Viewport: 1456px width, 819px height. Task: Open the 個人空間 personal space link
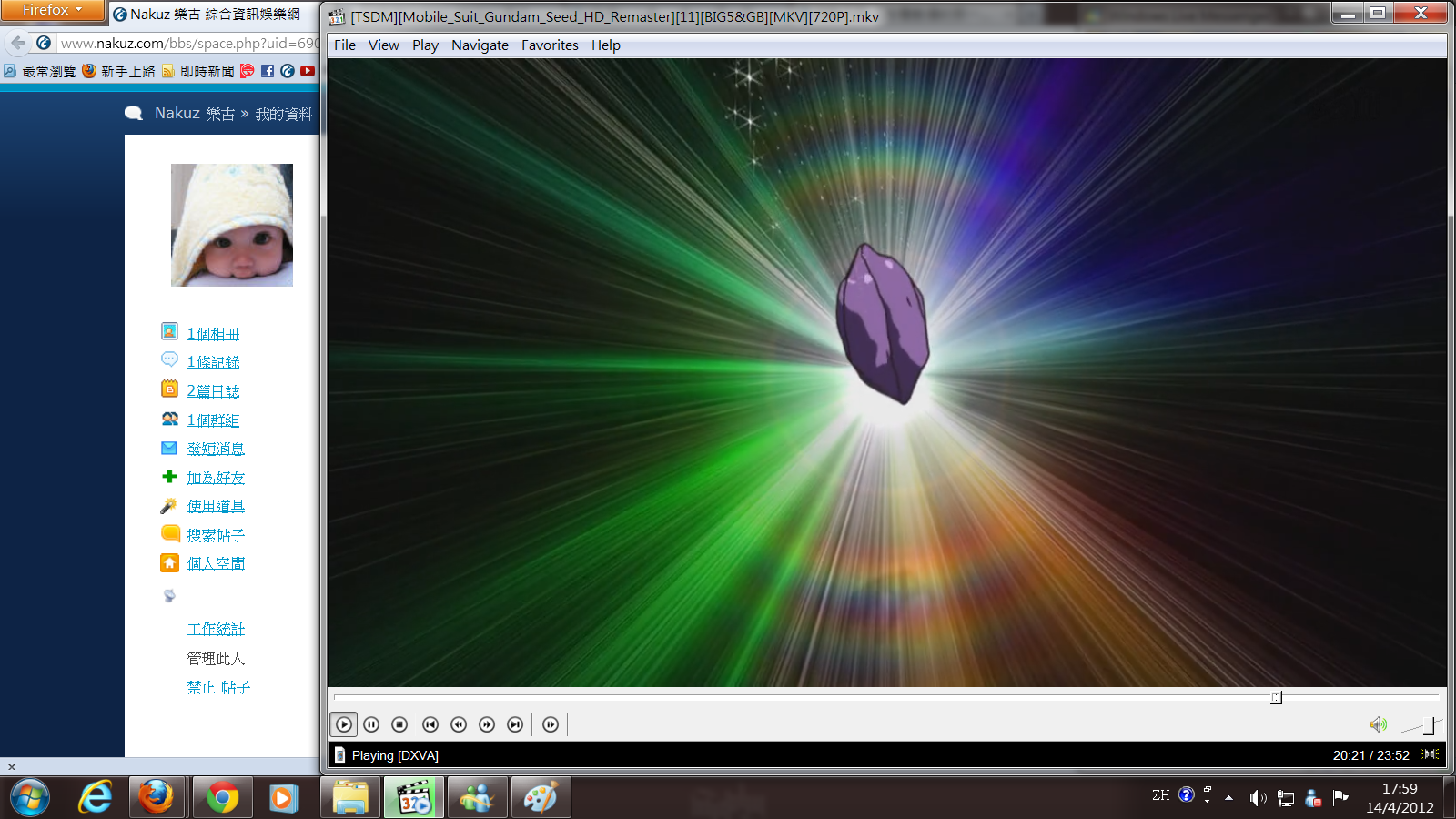pos(216,563)
